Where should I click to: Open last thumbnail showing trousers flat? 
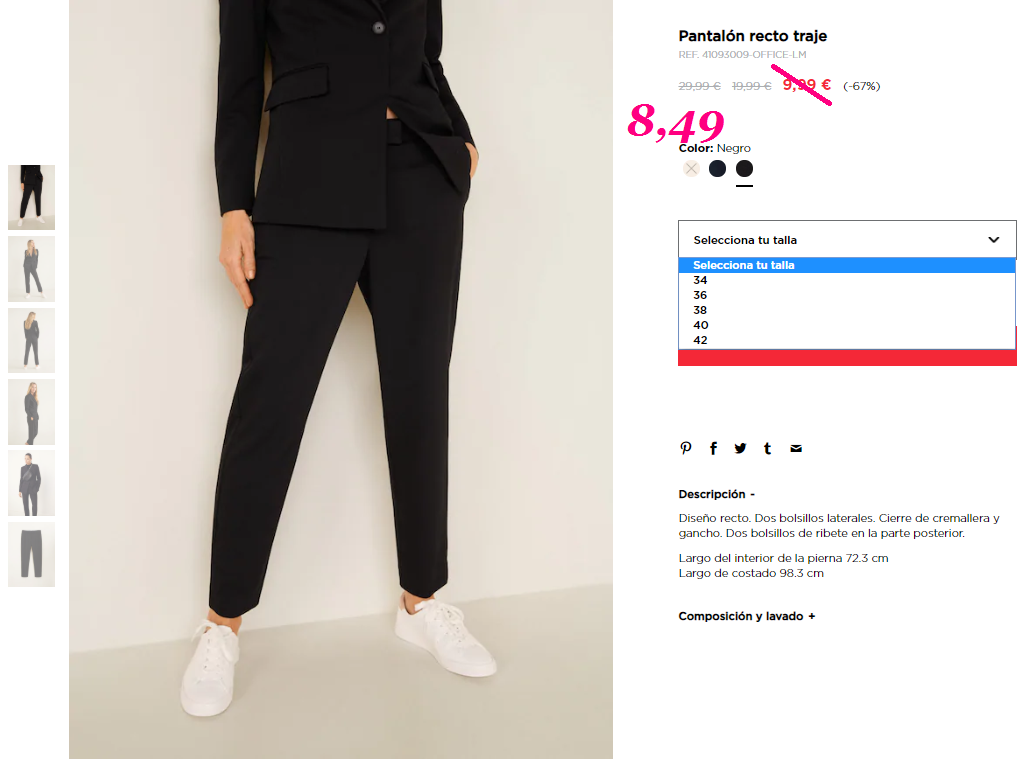(31, 554)
